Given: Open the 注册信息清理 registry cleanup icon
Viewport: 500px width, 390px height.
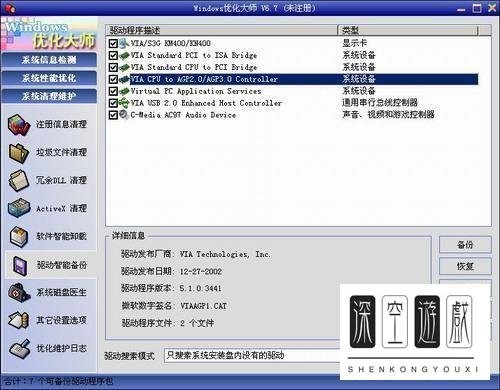Looking at the screenshot, I should pos(19,125).
